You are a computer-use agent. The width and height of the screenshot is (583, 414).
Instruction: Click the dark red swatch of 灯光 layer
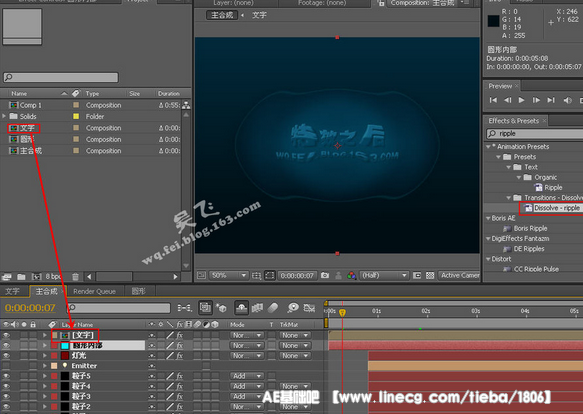click(x=65, y=356)
